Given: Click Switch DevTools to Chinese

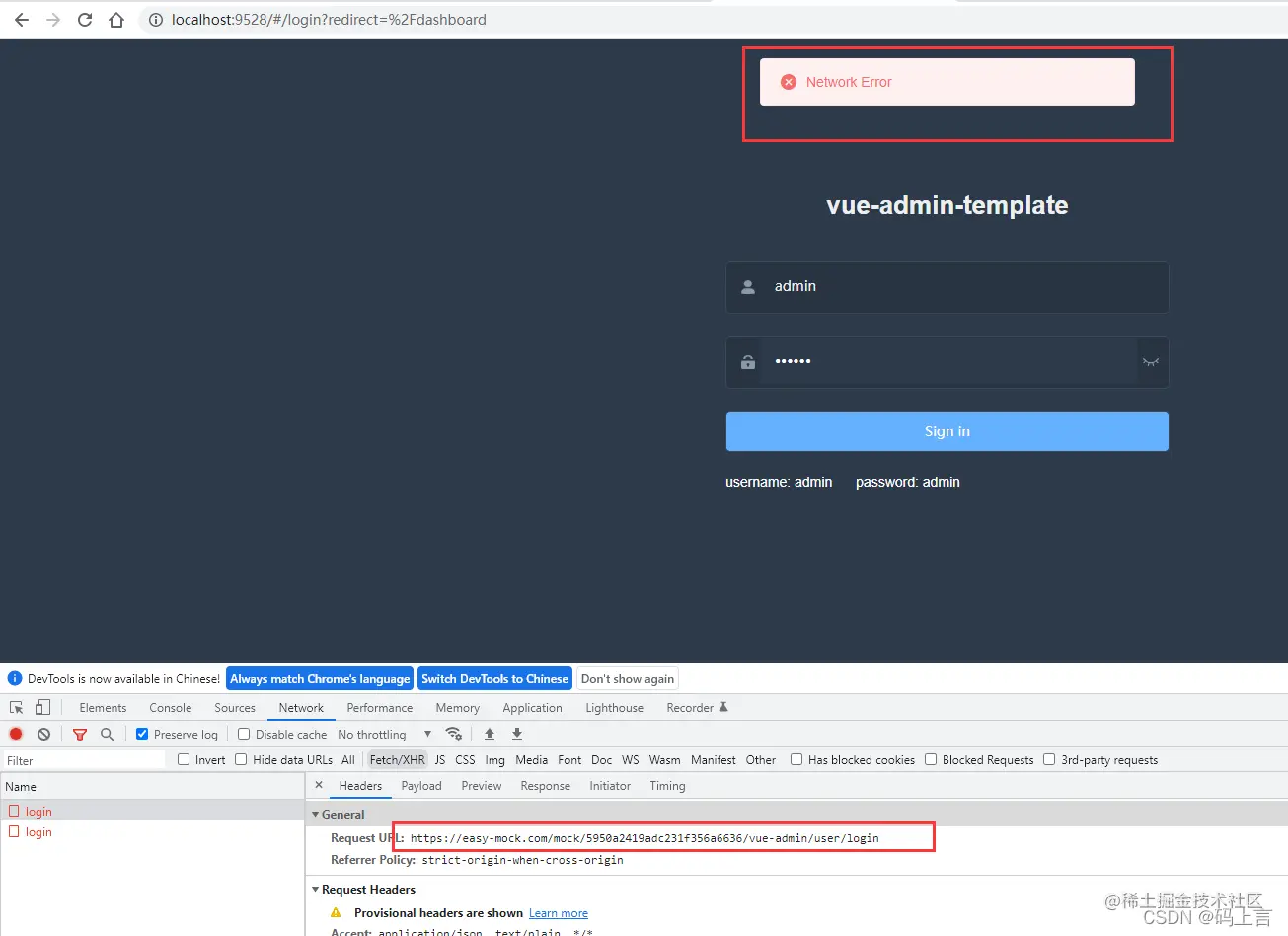Looking at the screenshot, I should [x=494, y=679].
